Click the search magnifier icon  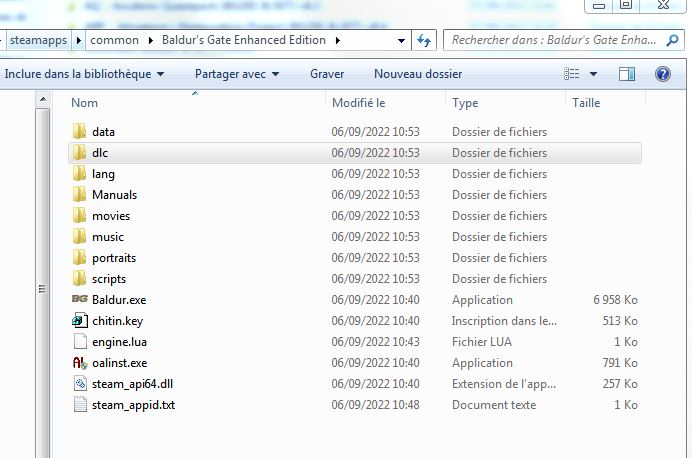pos(672,40)
